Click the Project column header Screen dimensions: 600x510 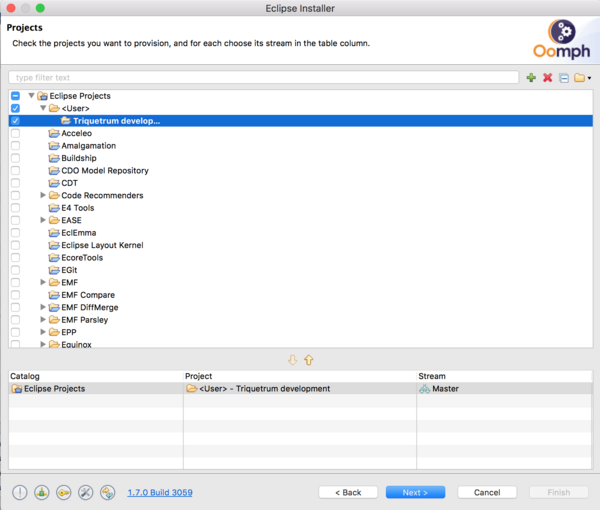tap(300, 376)
